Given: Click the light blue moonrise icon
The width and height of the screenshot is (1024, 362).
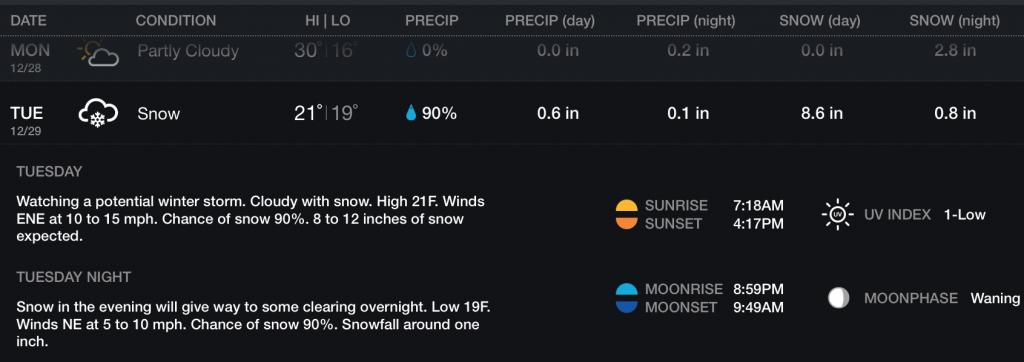Looking at the screenshot, I should pos(626,289).
